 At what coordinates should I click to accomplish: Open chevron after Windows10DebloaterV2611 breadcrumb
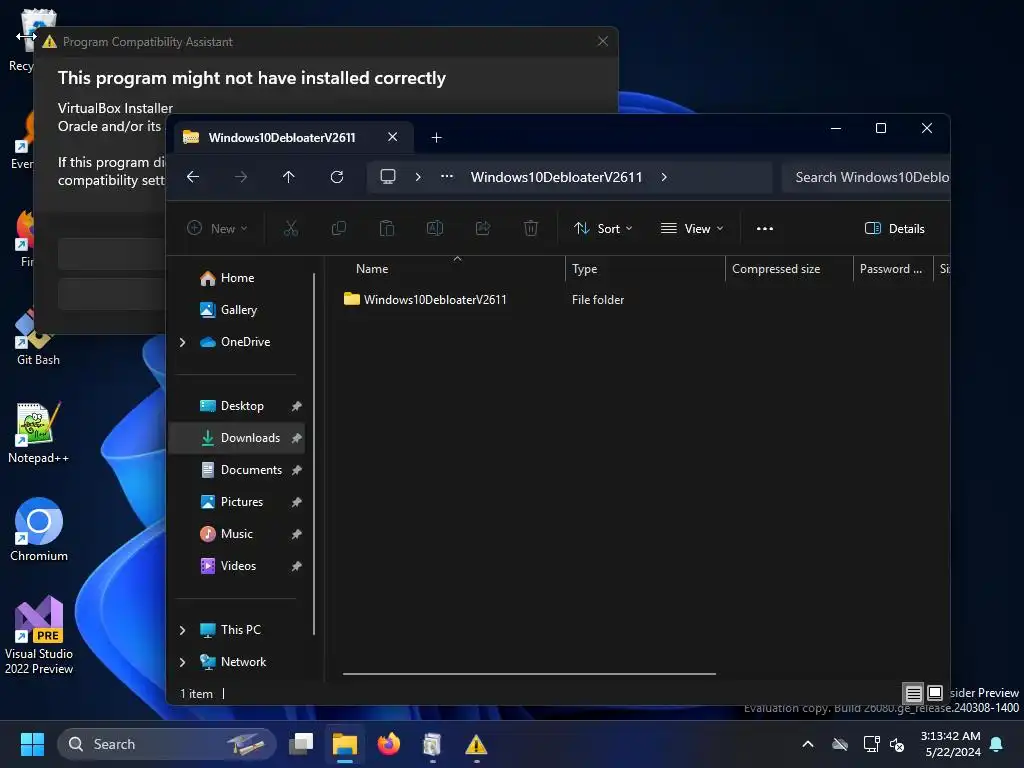click(664, 177)
